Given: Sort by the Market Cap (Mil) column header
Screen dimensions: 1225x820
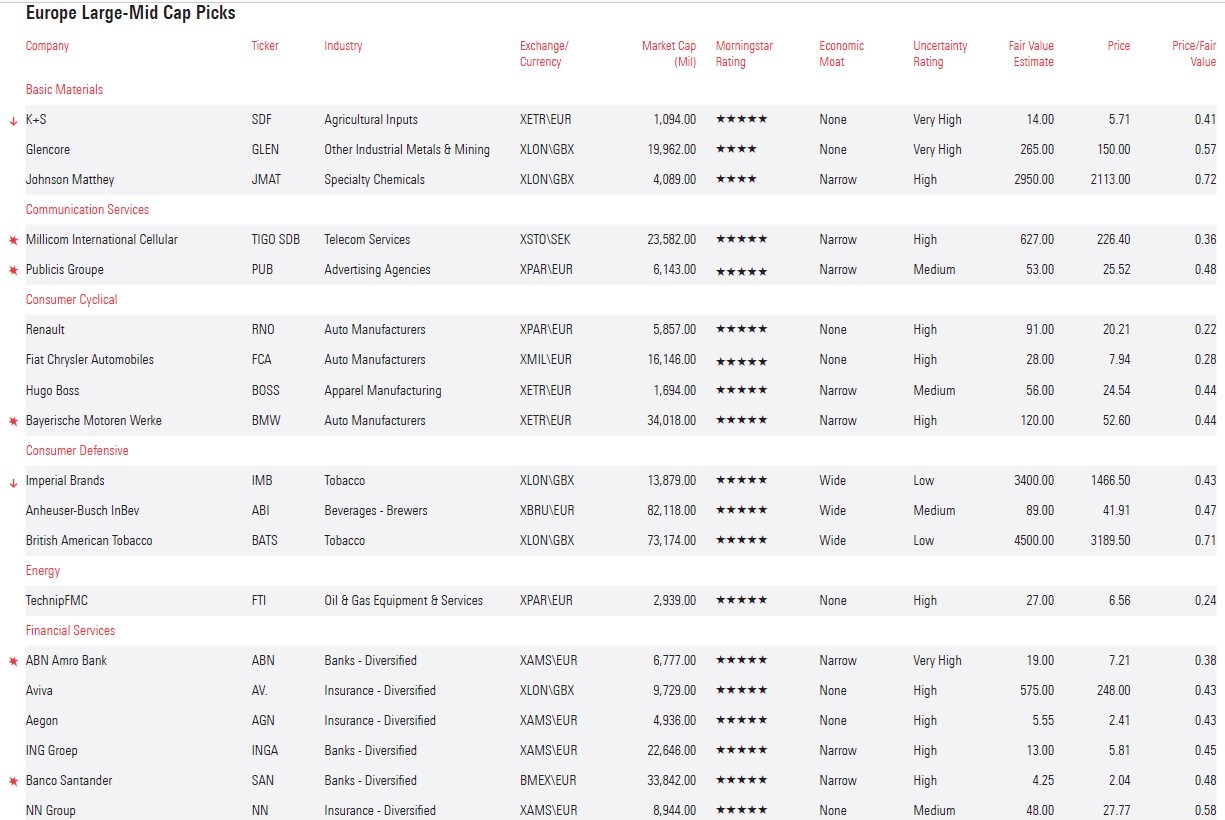Looking at the screenshot, I should (x=669, y=54).
